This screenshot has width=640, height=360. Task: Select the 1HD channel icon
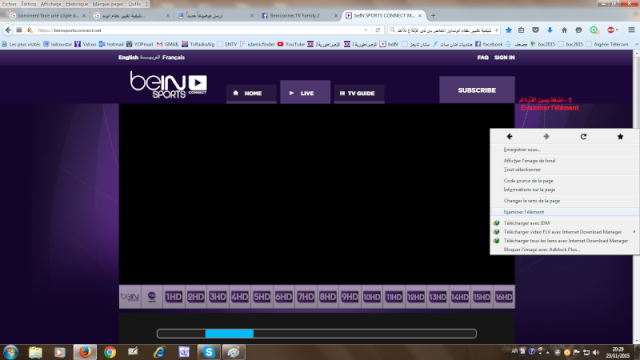pyautogui.click(x=173, y=297)
